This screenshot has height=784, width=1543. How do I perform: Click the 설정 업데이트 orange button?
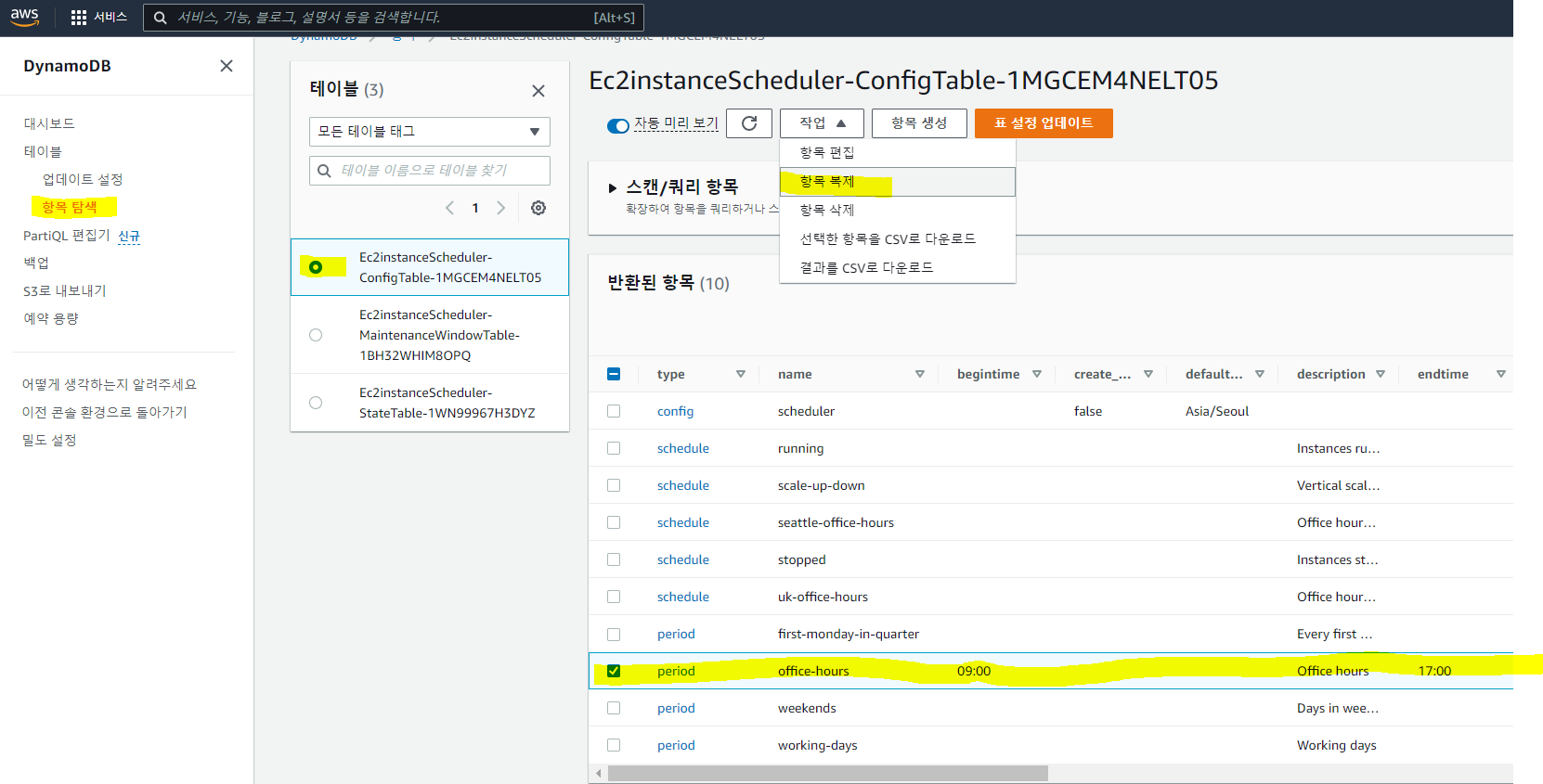(1044, 123)
